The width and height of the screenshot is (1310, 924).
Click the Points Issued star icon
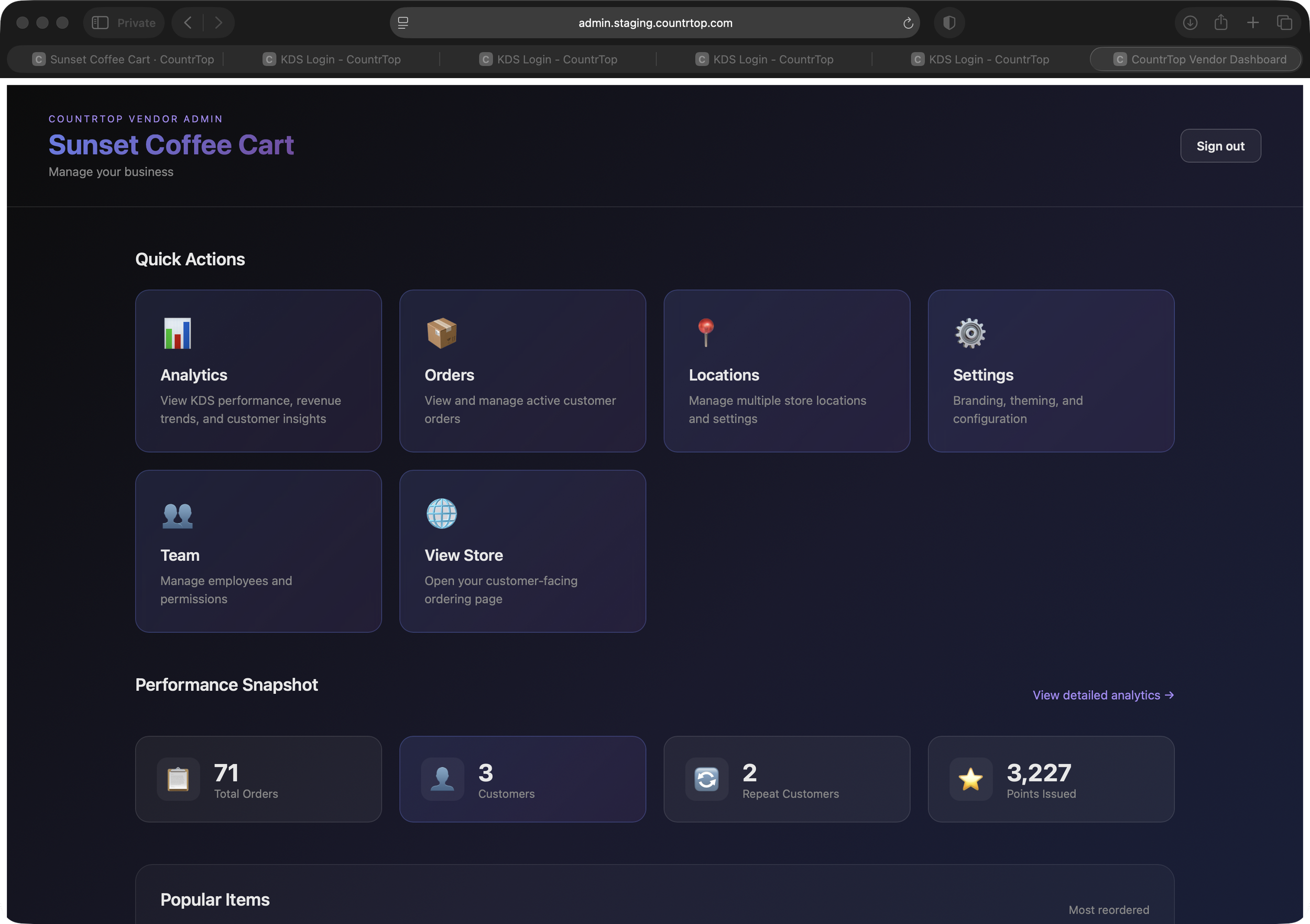[x=970, y=779]
